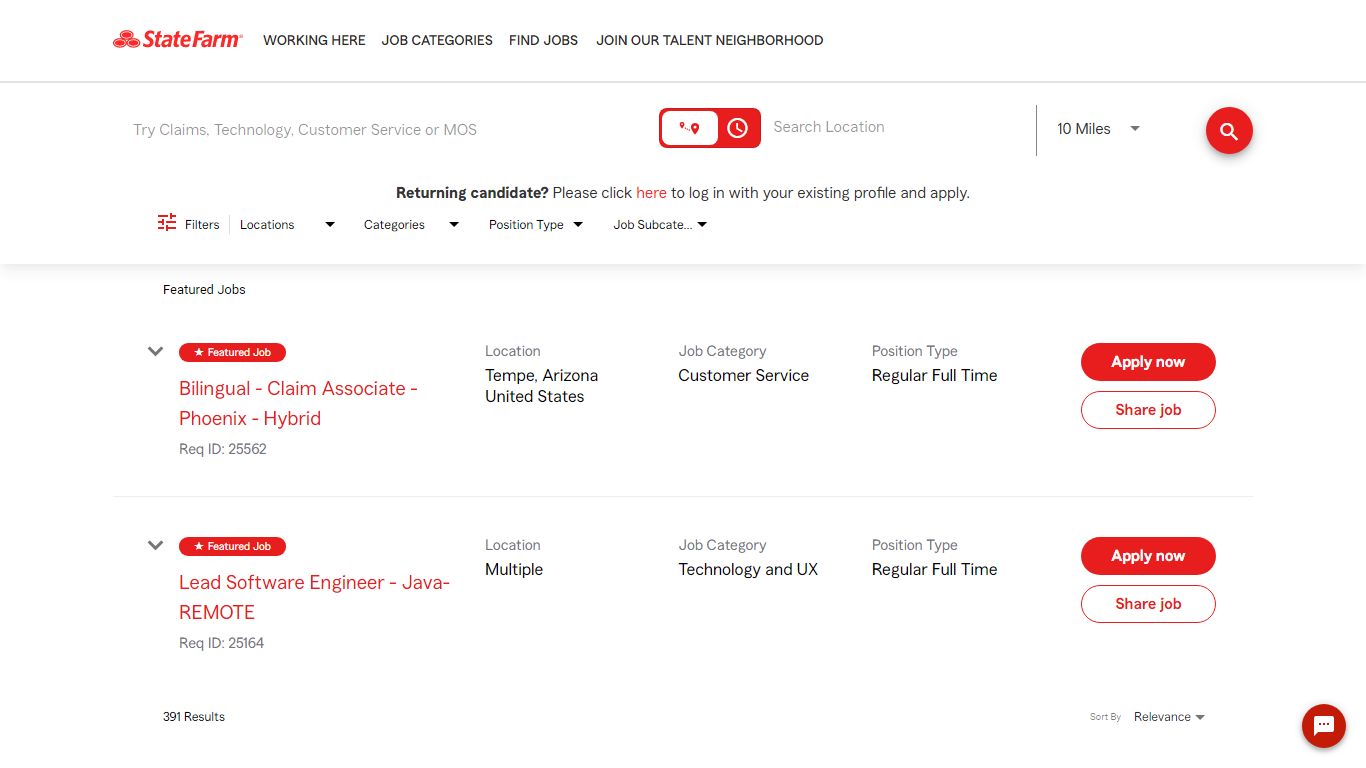The height and width of the screenshot is (768, 1366).
Task: Click the 'Customer Service' category text
Action: [744, 375]
